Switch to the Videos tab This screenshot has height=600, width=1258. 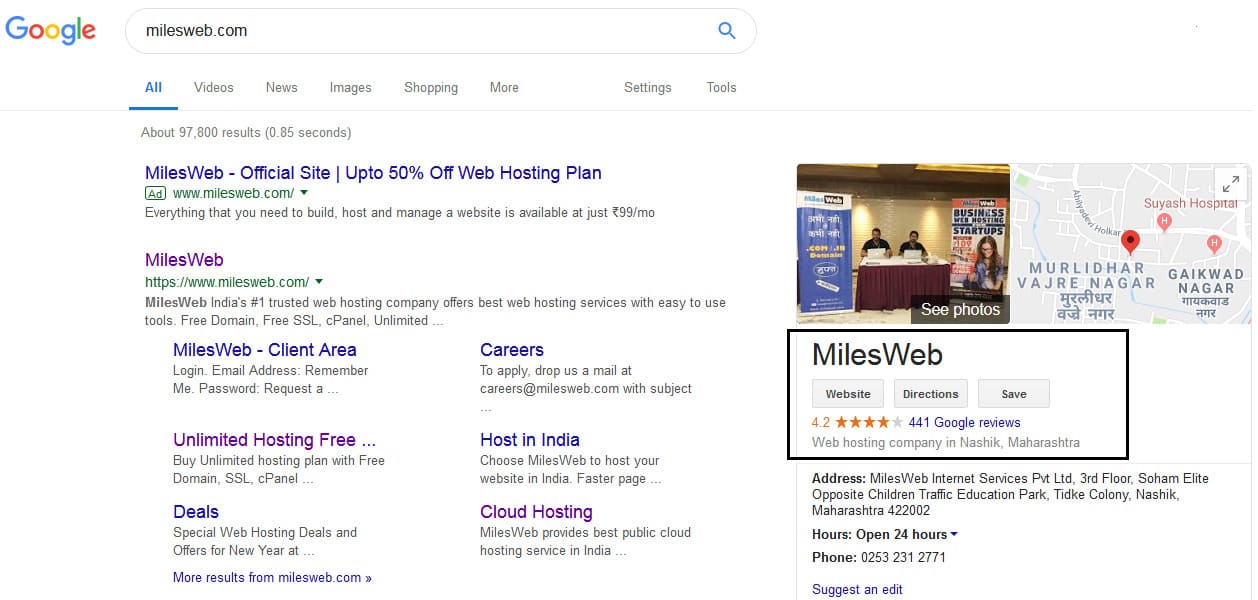pos(214,88)
